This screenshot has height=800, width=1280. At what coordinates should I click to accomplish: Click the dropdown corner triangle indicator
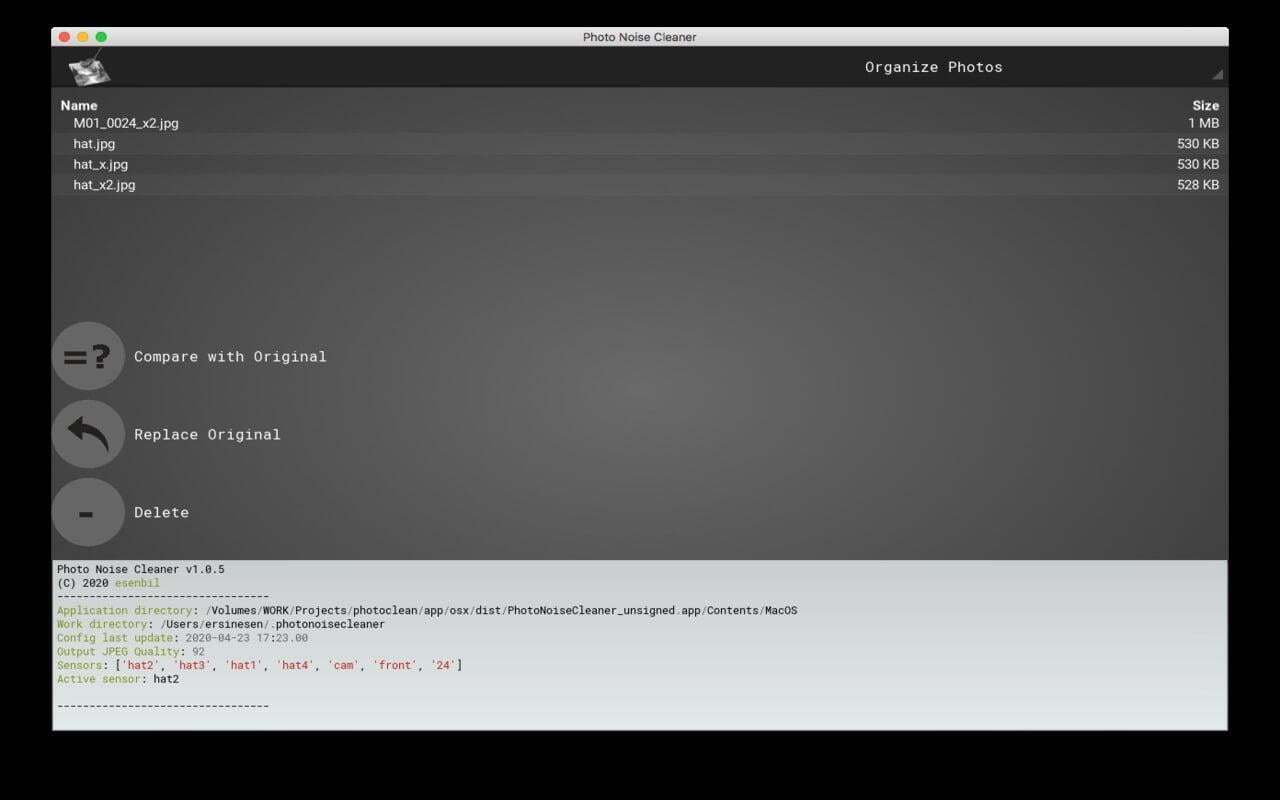1217,74
